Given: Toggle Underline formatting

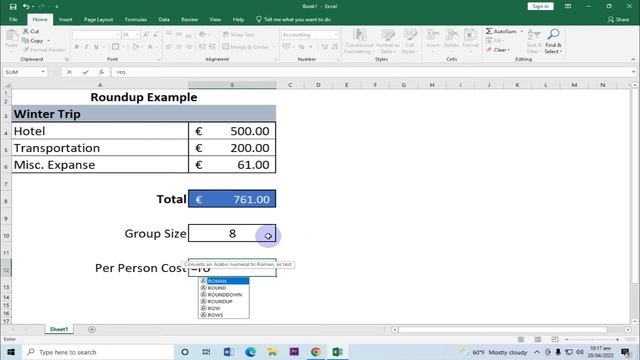Looking at the screenshot, I should pos(96,47).
